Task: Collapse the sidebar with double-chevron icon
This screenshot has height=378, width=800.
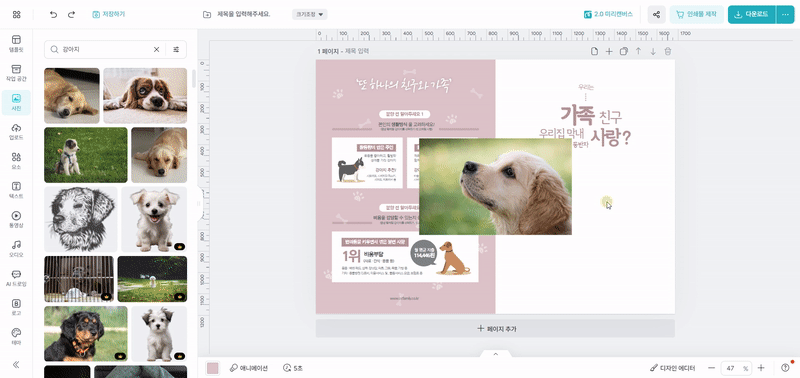Action: point(16,364)
